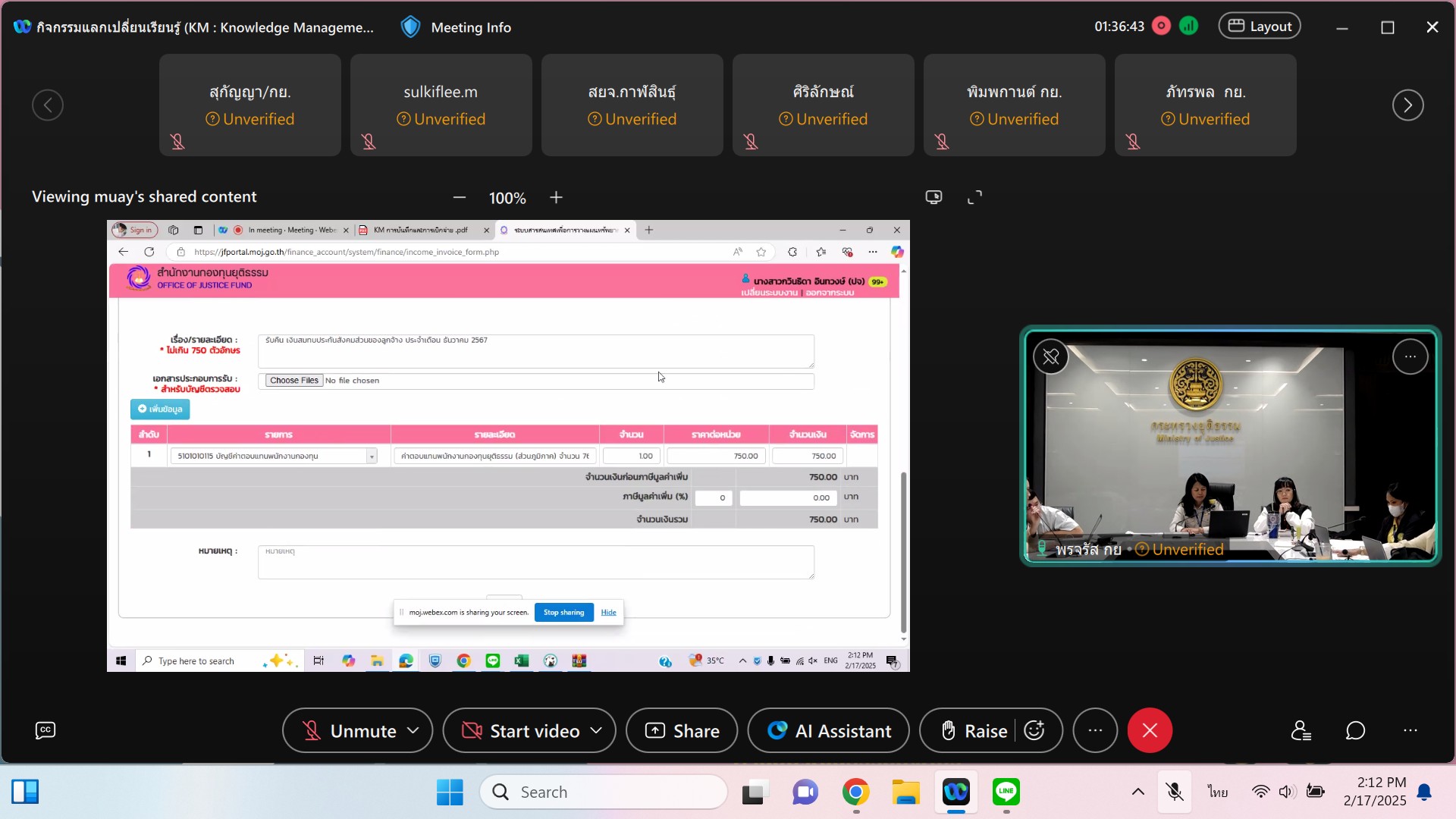Click the Share button

point(681,730)
